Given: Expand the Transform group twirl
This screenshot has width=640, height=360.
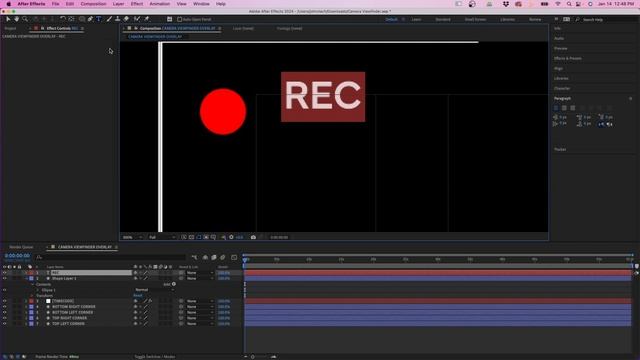Looking at the screenshot, I should (x=32, y=296).
